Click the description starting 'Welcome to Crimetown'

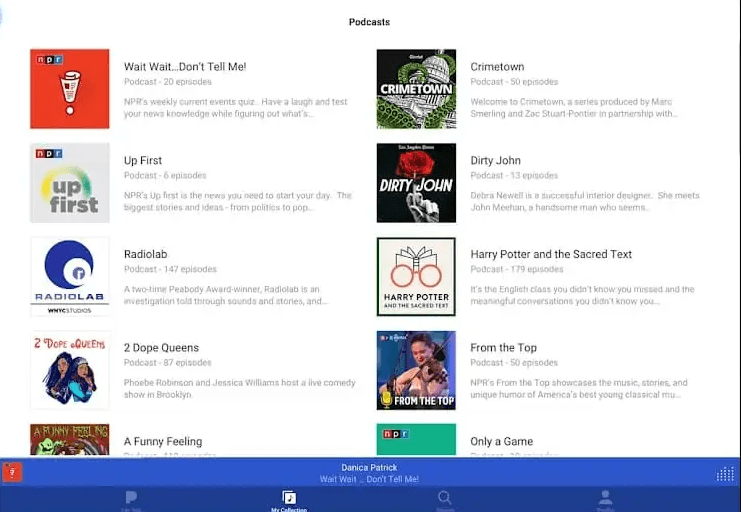tap(574, 107)
